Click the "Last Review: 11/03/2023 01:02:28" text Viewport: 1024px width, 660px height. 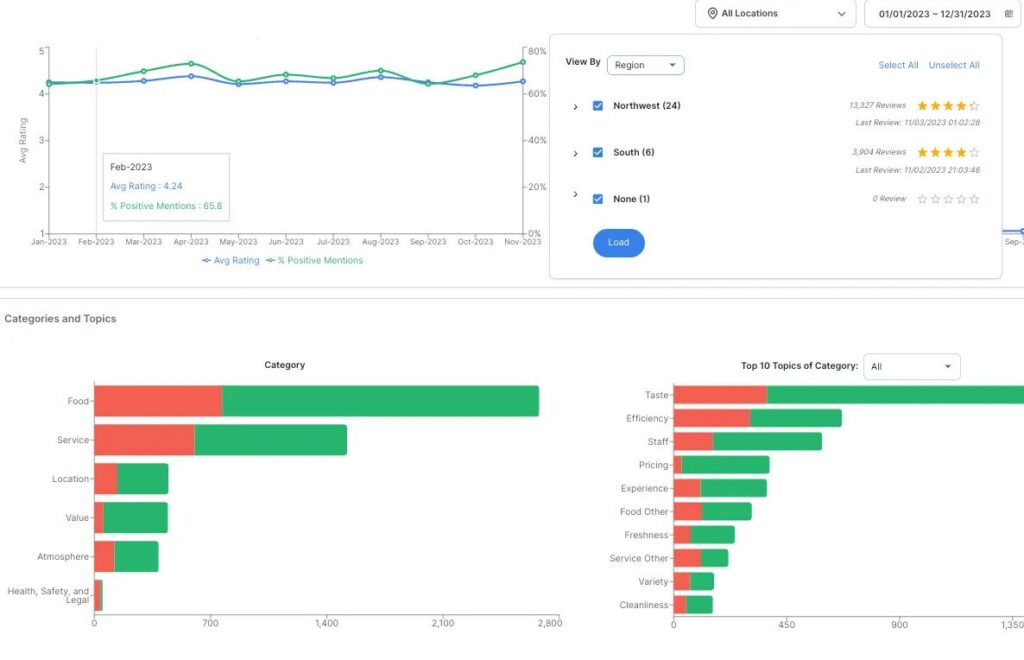918,123
